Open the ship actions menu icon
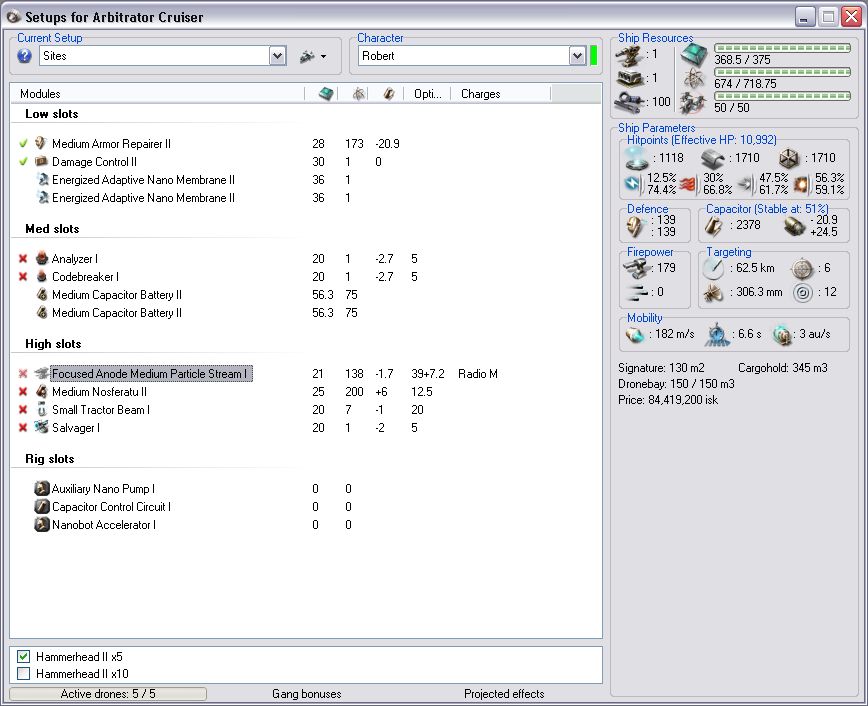 coord(313,56)
